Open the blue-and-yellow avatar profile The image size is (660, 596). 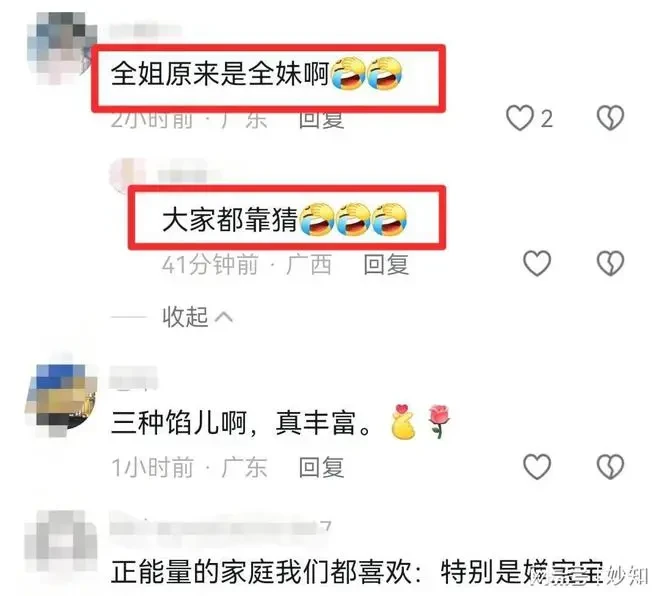(x=61, y=400)
